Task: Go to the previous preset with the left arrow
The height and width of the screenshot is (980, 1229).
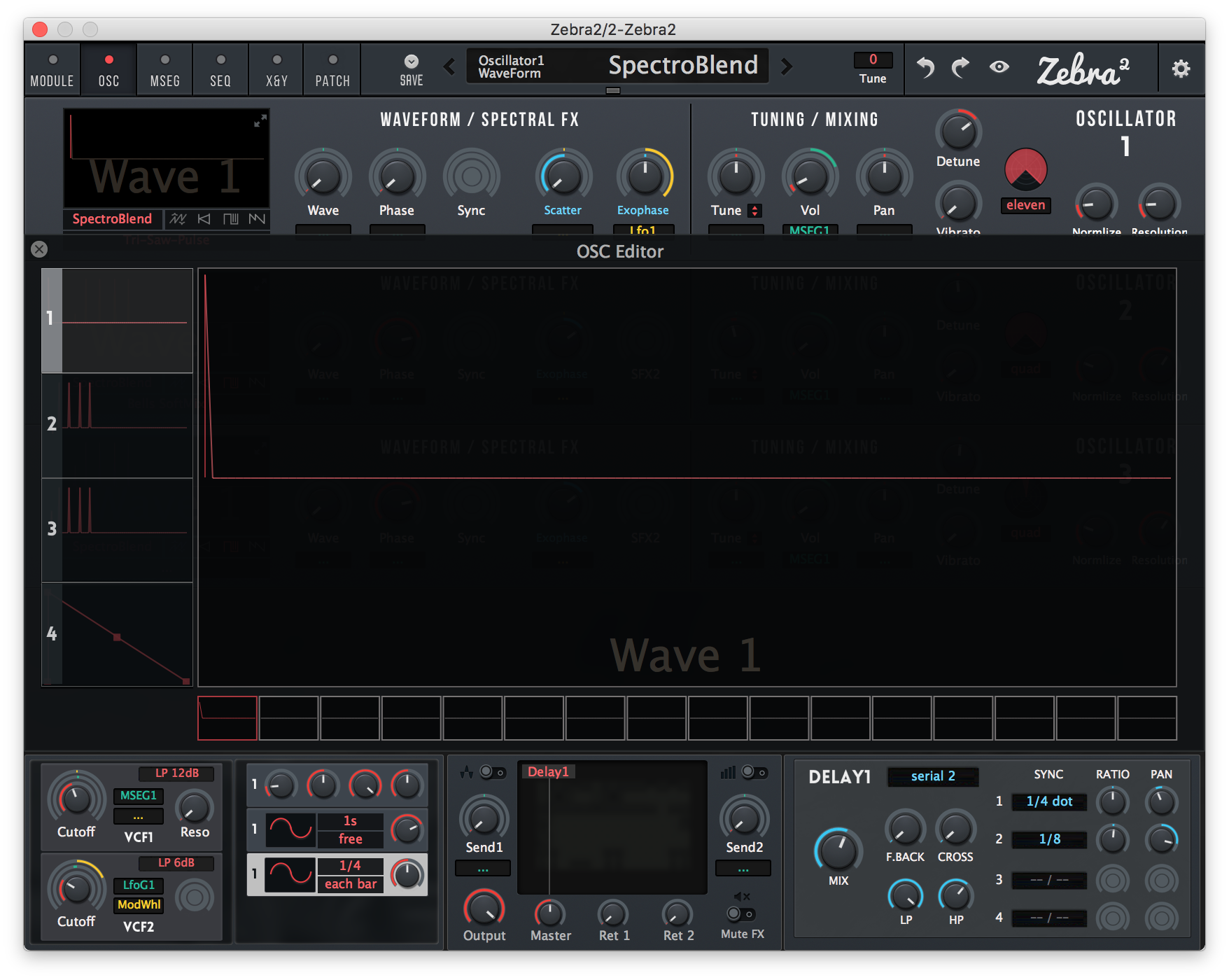Action: tap(449, 66)
